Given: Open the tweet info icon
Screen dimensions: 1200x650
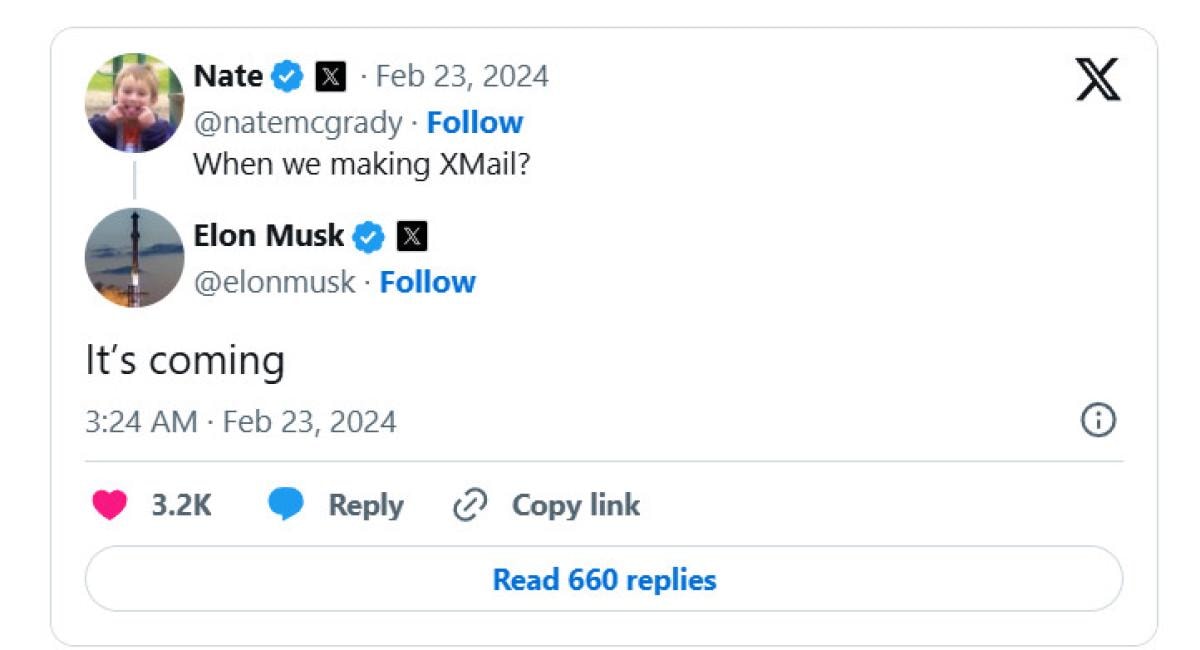Looking at the screenshot, I should coord(1098,421).
